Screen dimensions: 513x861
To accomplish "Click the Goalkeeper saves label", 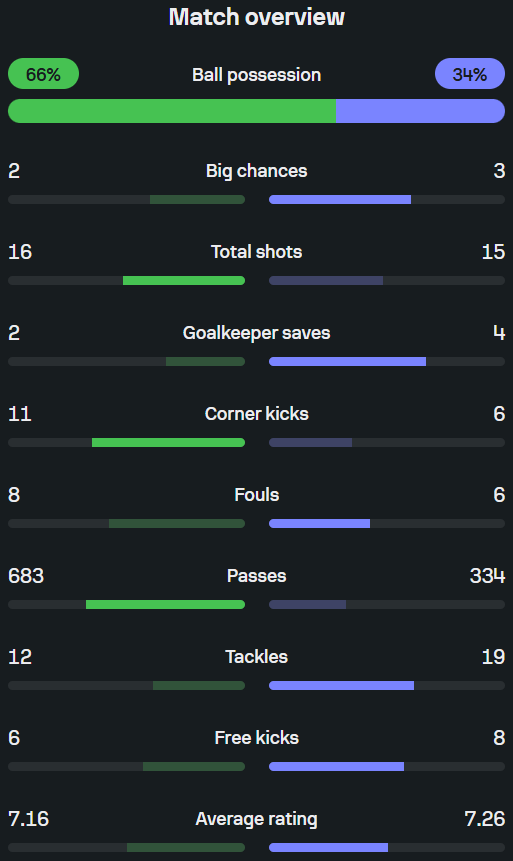I will [256, 333].
